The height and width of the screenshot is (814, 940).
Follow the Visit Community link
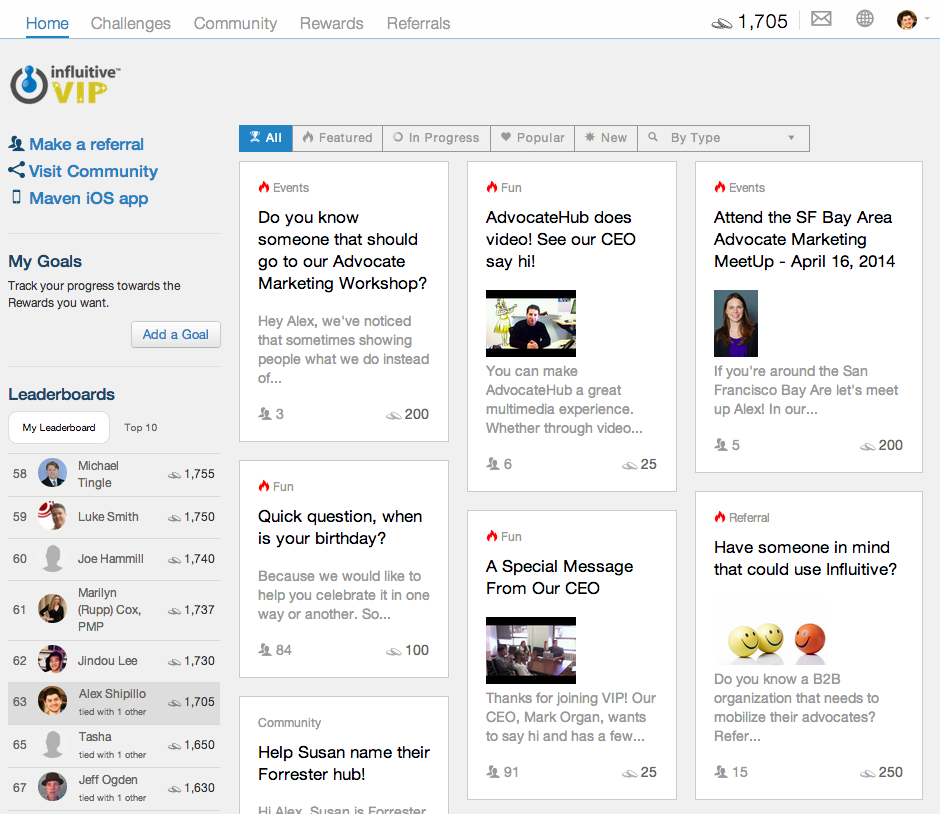click(91, 171)
